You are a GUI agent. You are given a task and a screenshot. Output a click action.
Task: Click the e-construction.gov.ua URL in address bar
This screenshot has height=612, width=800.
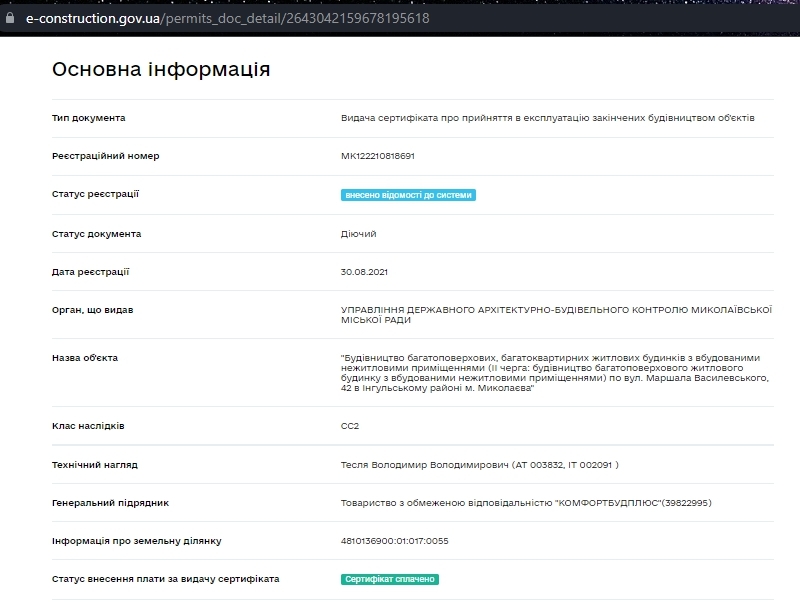(228, 18)
